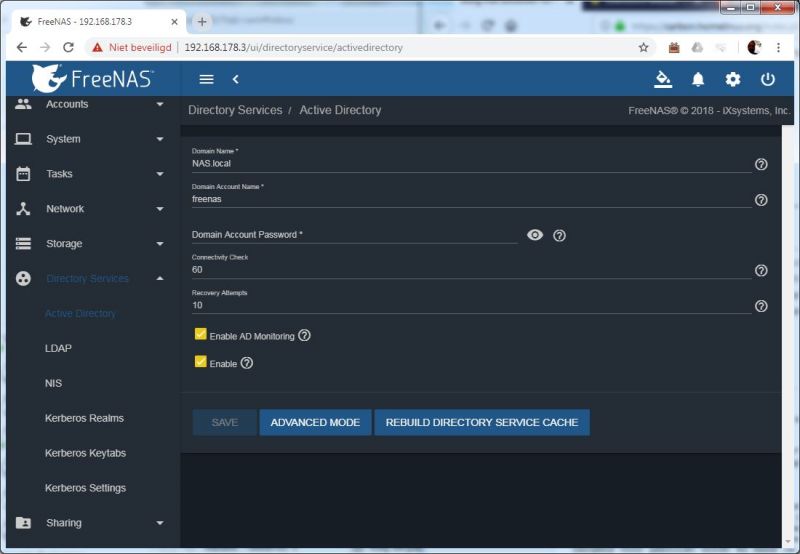Expand the System menu arrow

tap(160, 139)
